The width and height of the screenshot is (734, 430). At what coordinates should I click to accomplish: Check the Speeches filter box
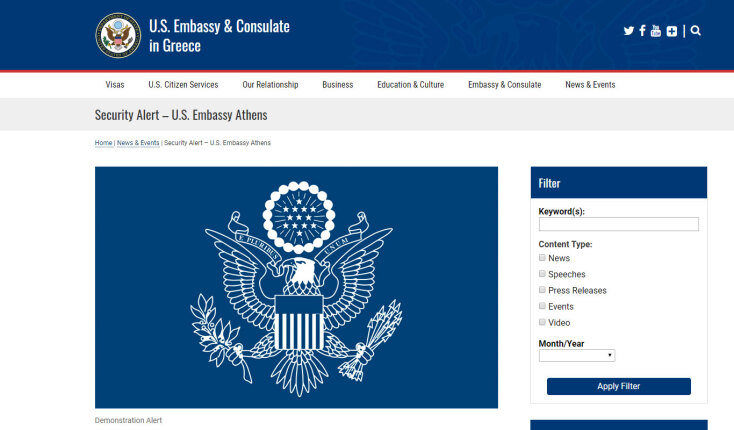point(543,274)
